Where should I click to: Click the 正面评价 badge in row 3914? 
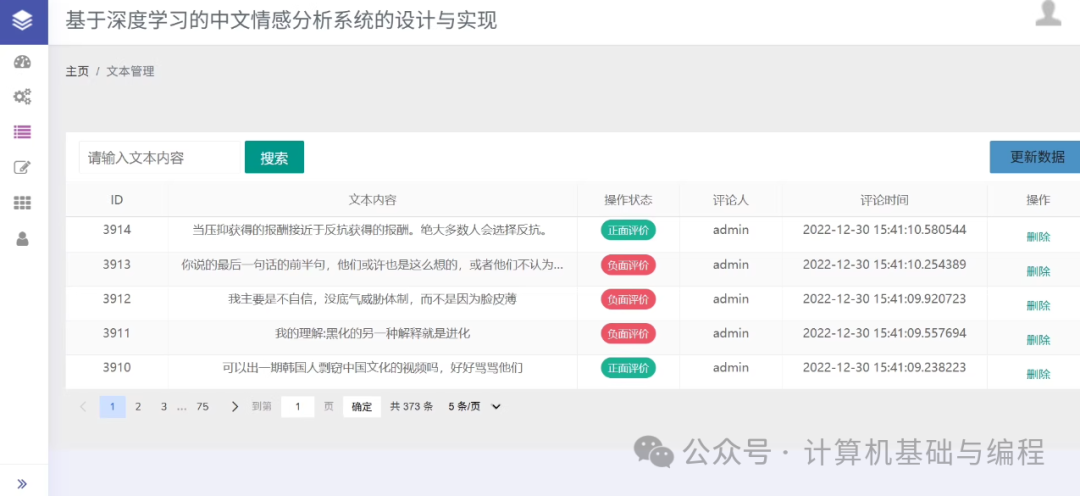(628, 230)
